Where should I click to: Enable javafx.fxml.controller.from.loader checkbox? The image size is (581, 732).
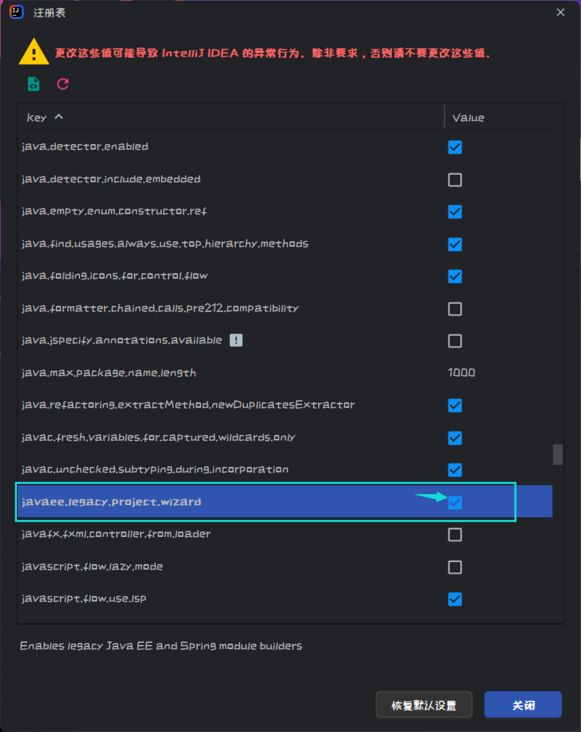coord(455,535)
